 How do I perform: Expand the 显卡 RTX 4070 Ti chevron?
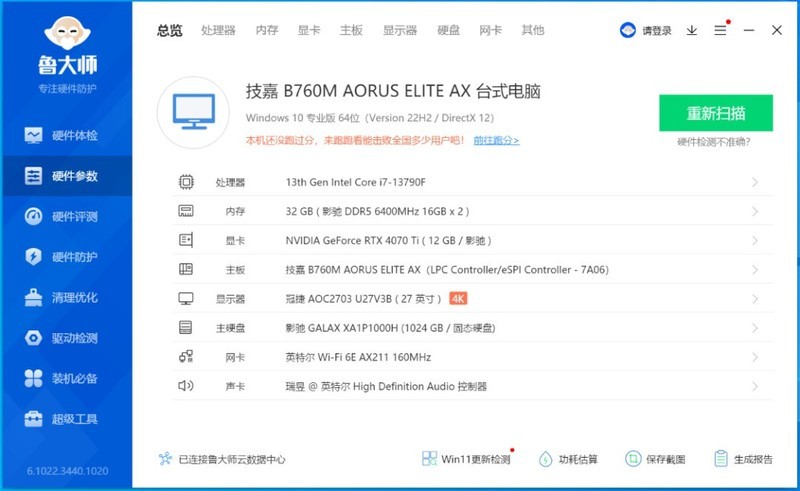point(755,240)
